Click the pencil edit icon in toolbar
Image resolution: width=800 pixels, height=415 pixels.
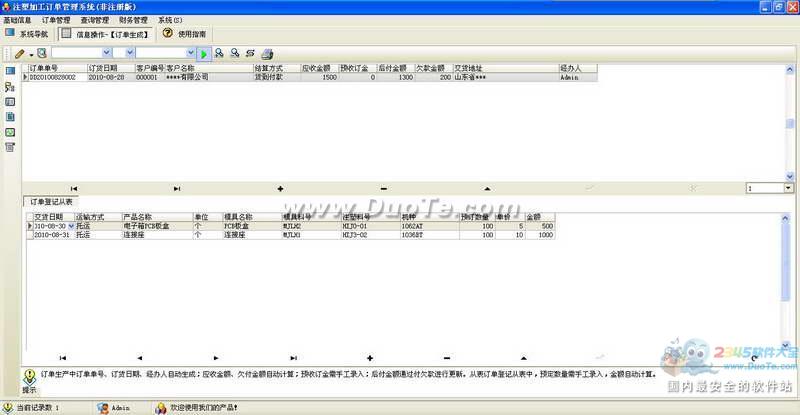(19, 53)
